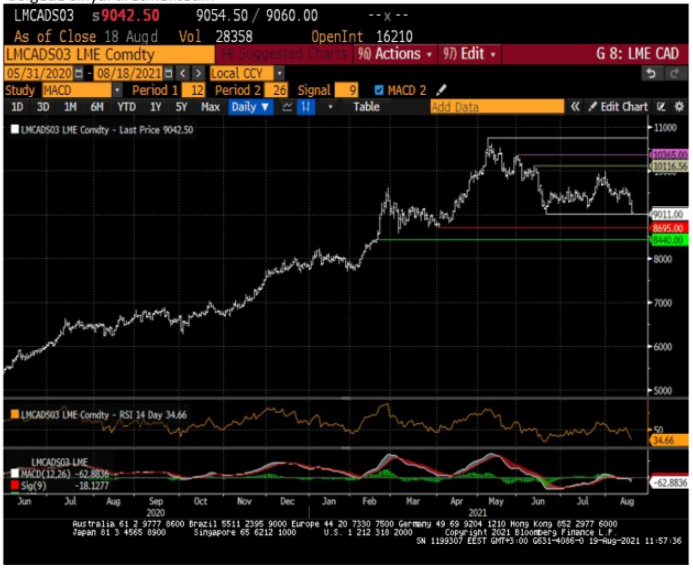Click the Add Data input field
This screenshot has width=693, height=569.
click(497, 107)
